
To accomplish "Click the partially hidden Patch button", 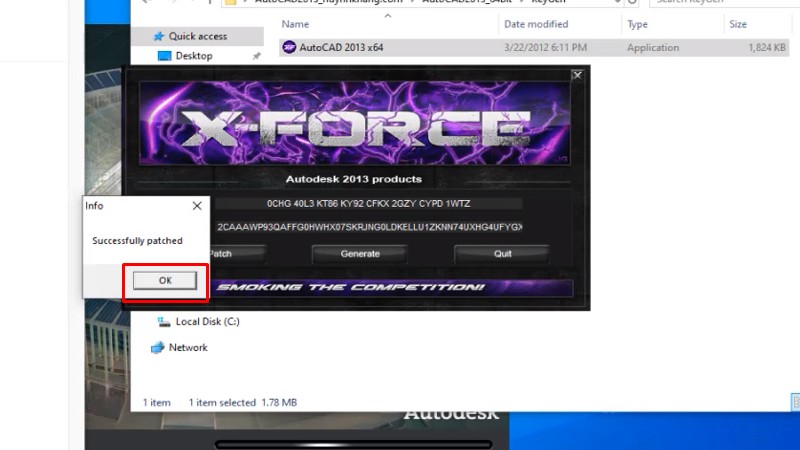I will pyautogui.click(x=221, y=254).
